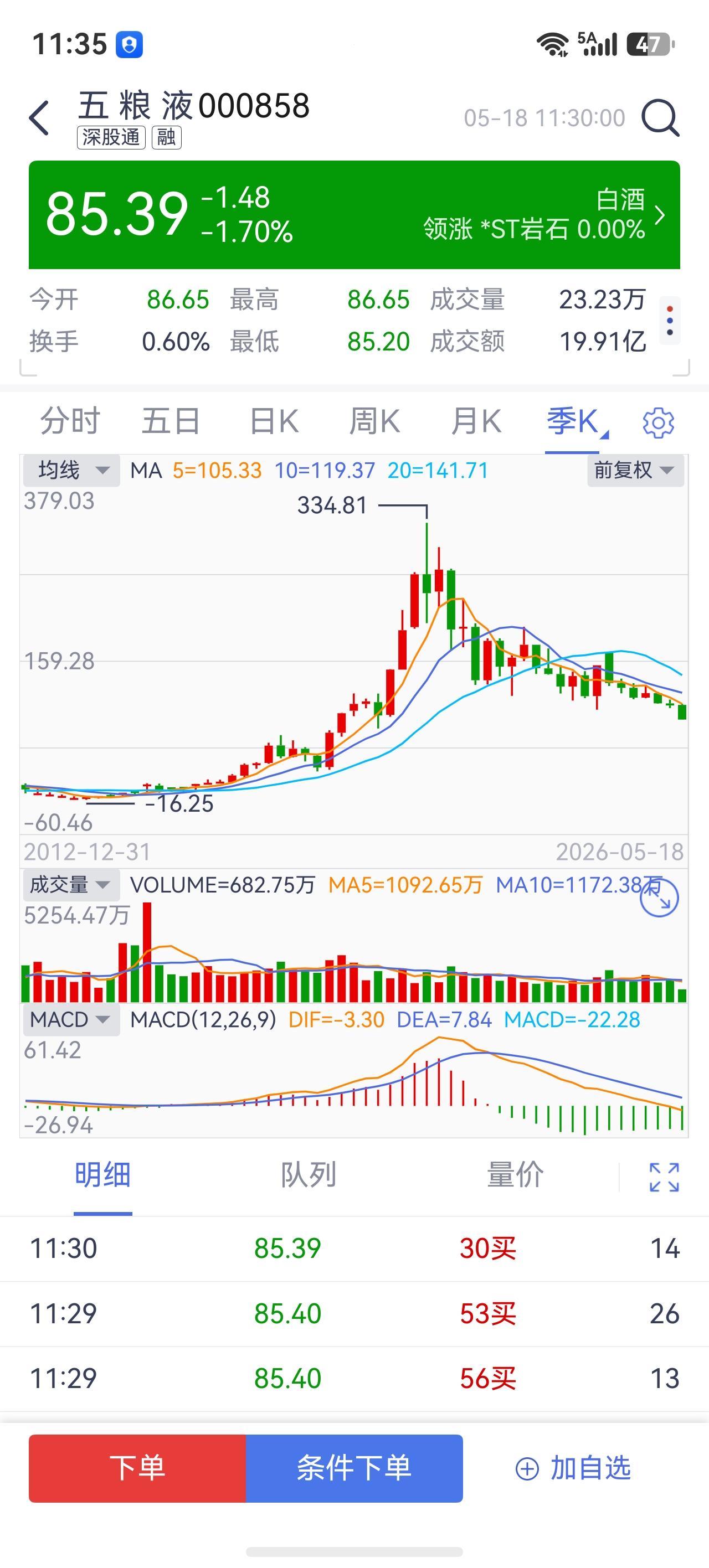The width and height of the screenshot is (709, 1568).
Task: Tap the 20=141.71 moving average value
Action: pyautogui.click(x=438, y=471)
